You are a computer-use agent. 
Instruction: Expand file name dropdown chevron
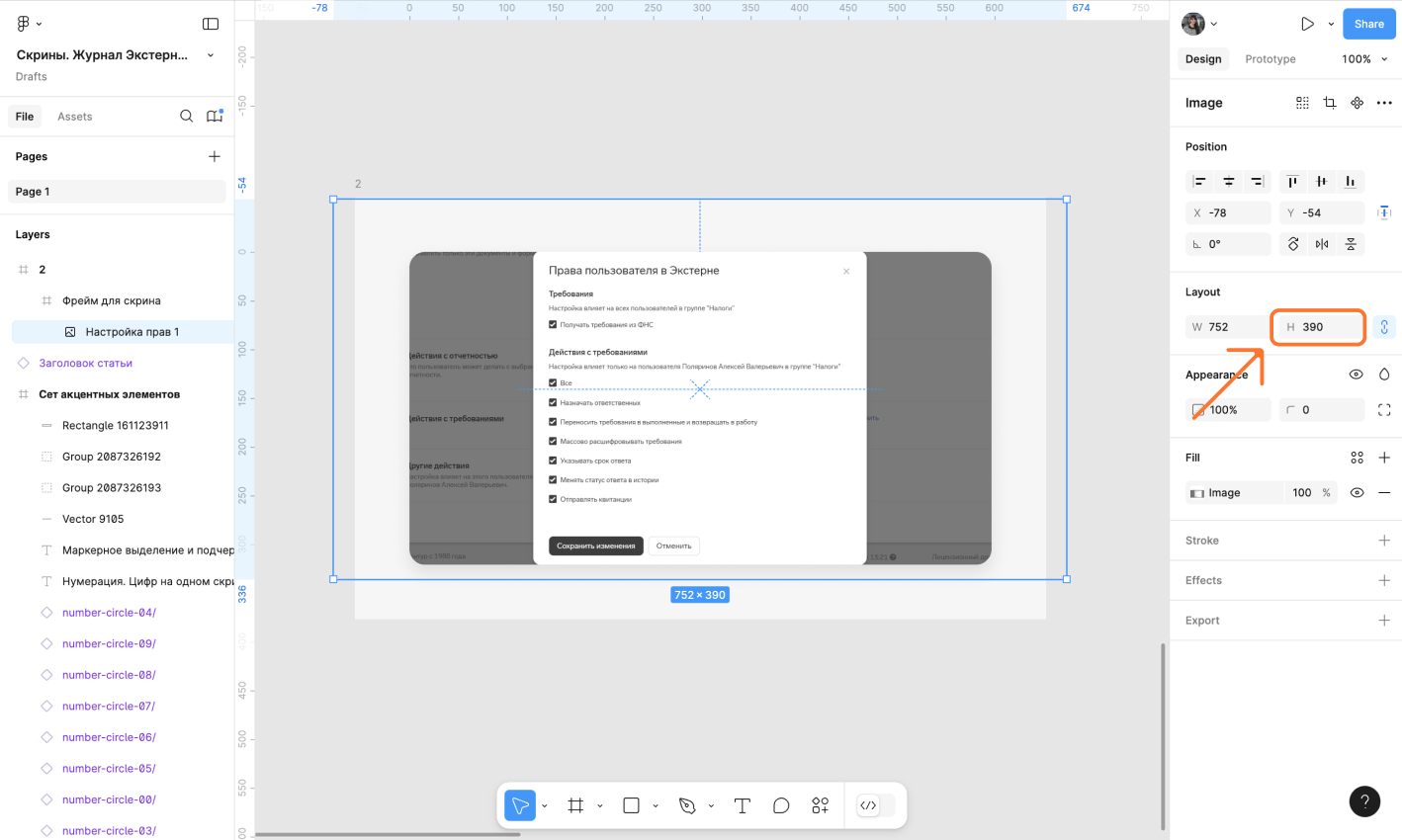click(210, 55)
